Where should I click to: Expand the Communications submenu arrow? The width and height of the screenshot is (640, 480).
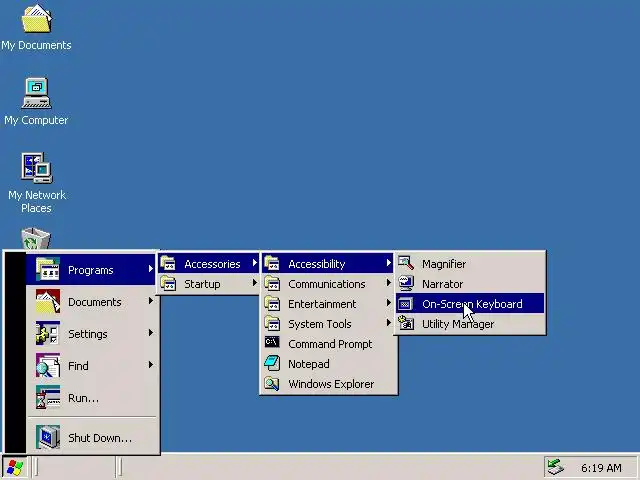(x=389, y=283)
